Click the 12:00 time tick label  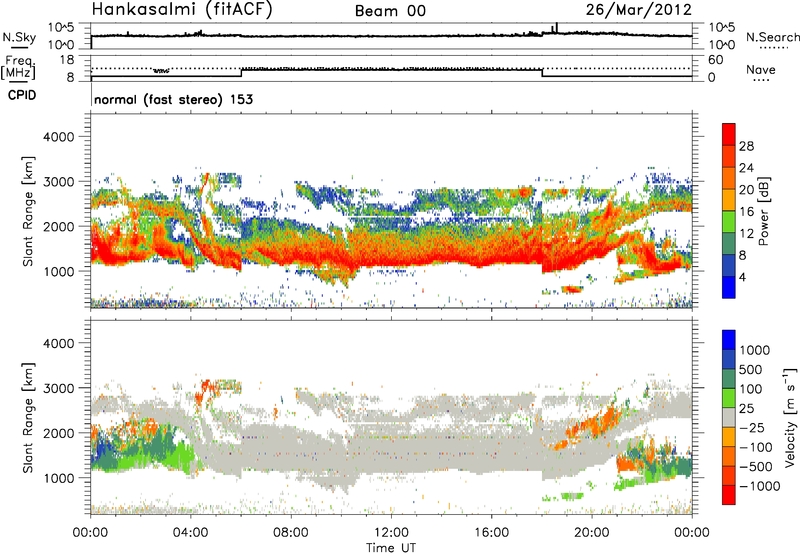(x=391, y=533)
